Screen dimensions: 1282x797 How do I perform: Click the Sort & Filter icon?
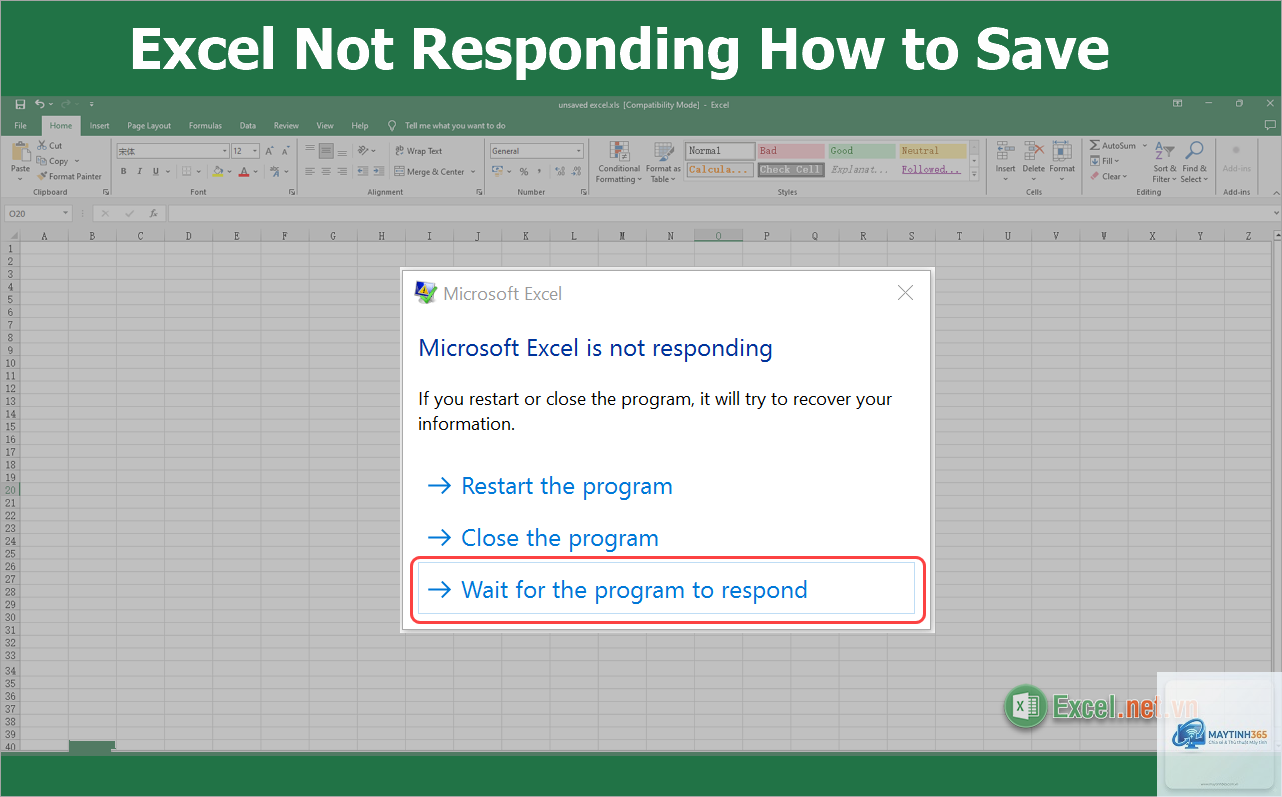(1165, 150)
